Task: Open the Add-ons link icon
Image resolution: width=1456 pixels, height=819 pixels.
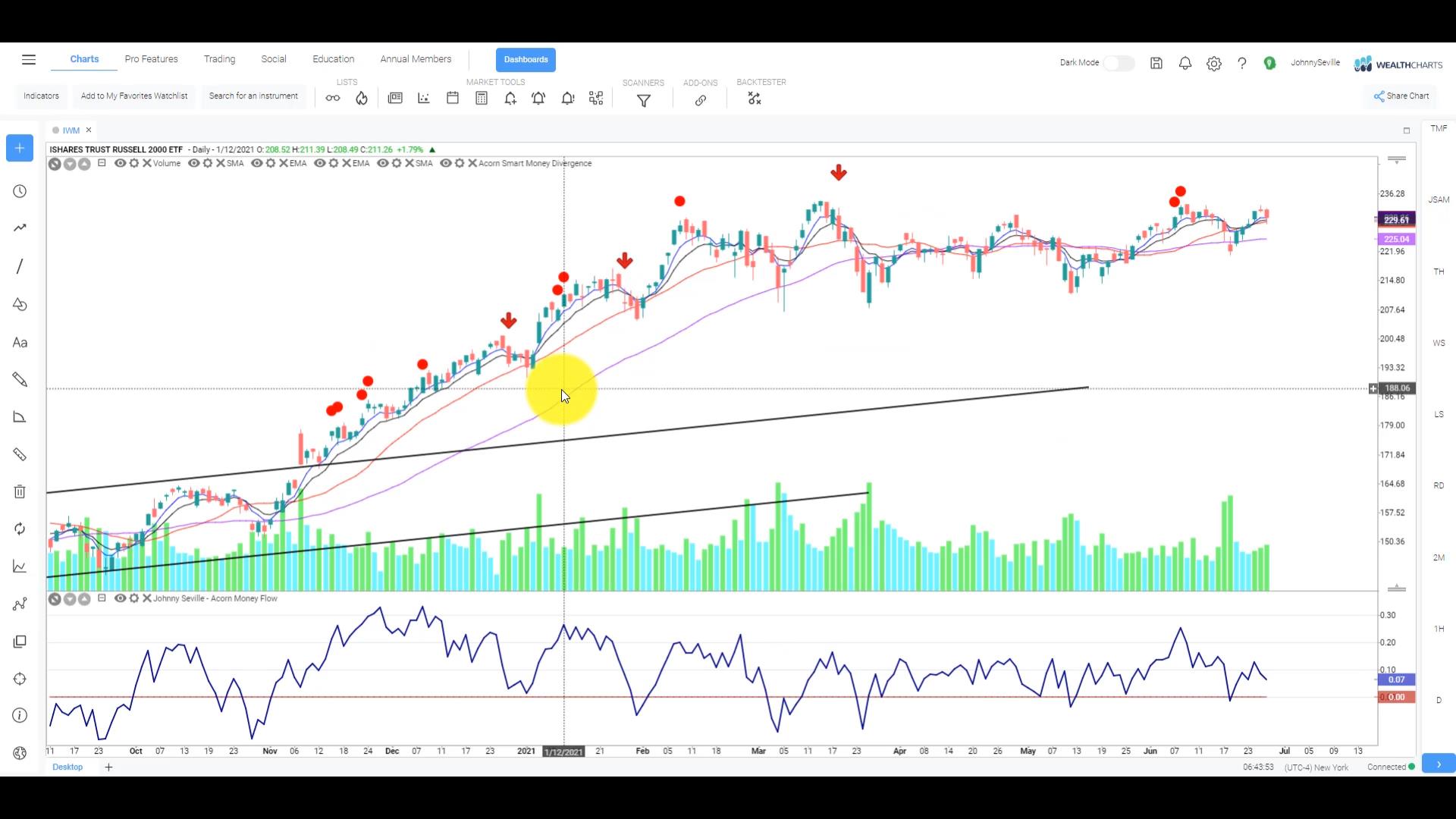Action: pos(701,100)
